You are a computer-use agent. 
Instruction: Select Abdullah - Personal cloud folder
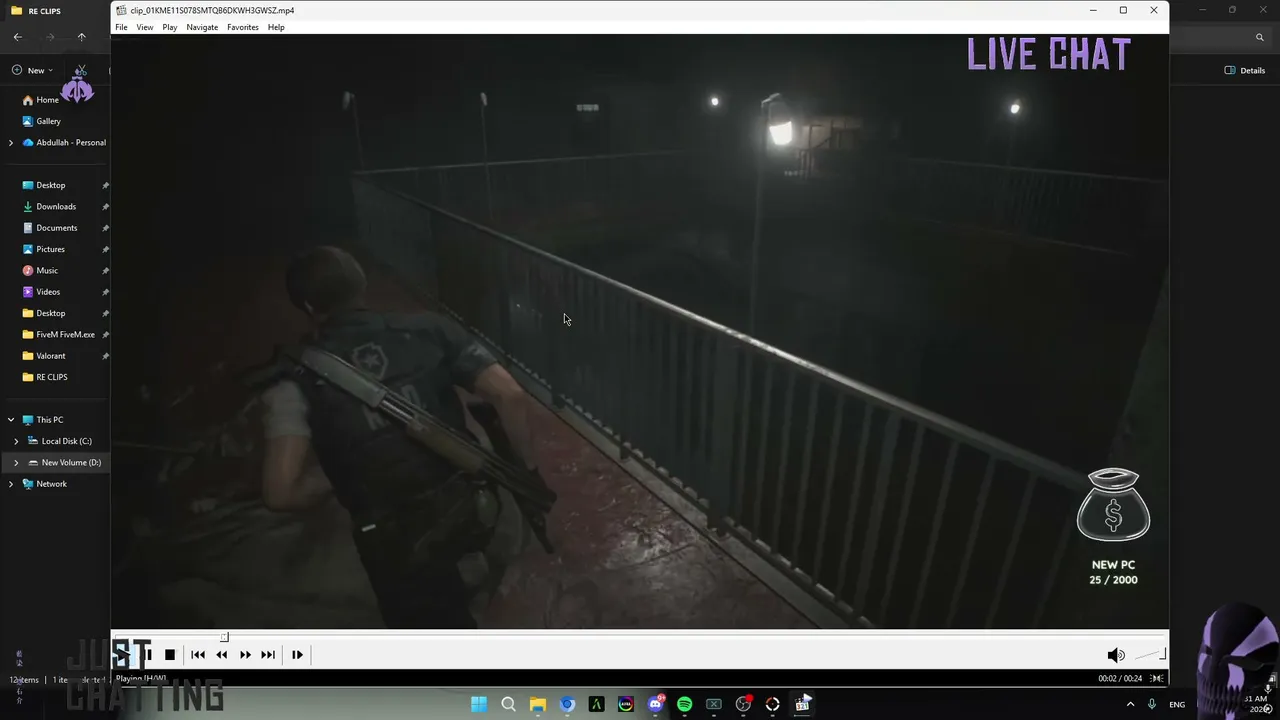point(64,143)
